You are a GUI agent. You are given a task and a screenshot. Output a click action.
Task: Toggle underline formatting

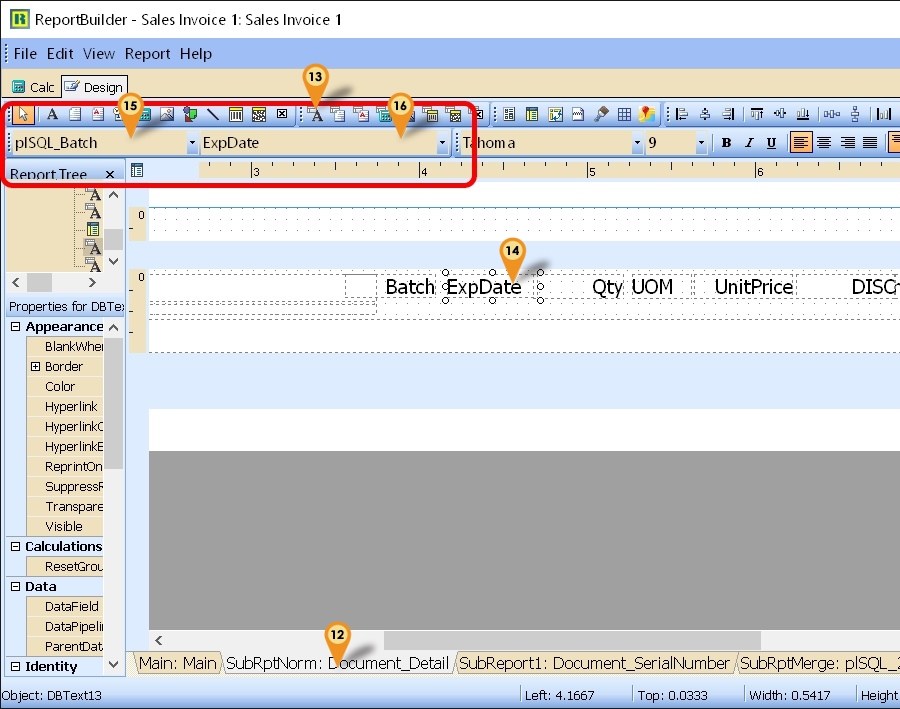[x=772, y=142]
